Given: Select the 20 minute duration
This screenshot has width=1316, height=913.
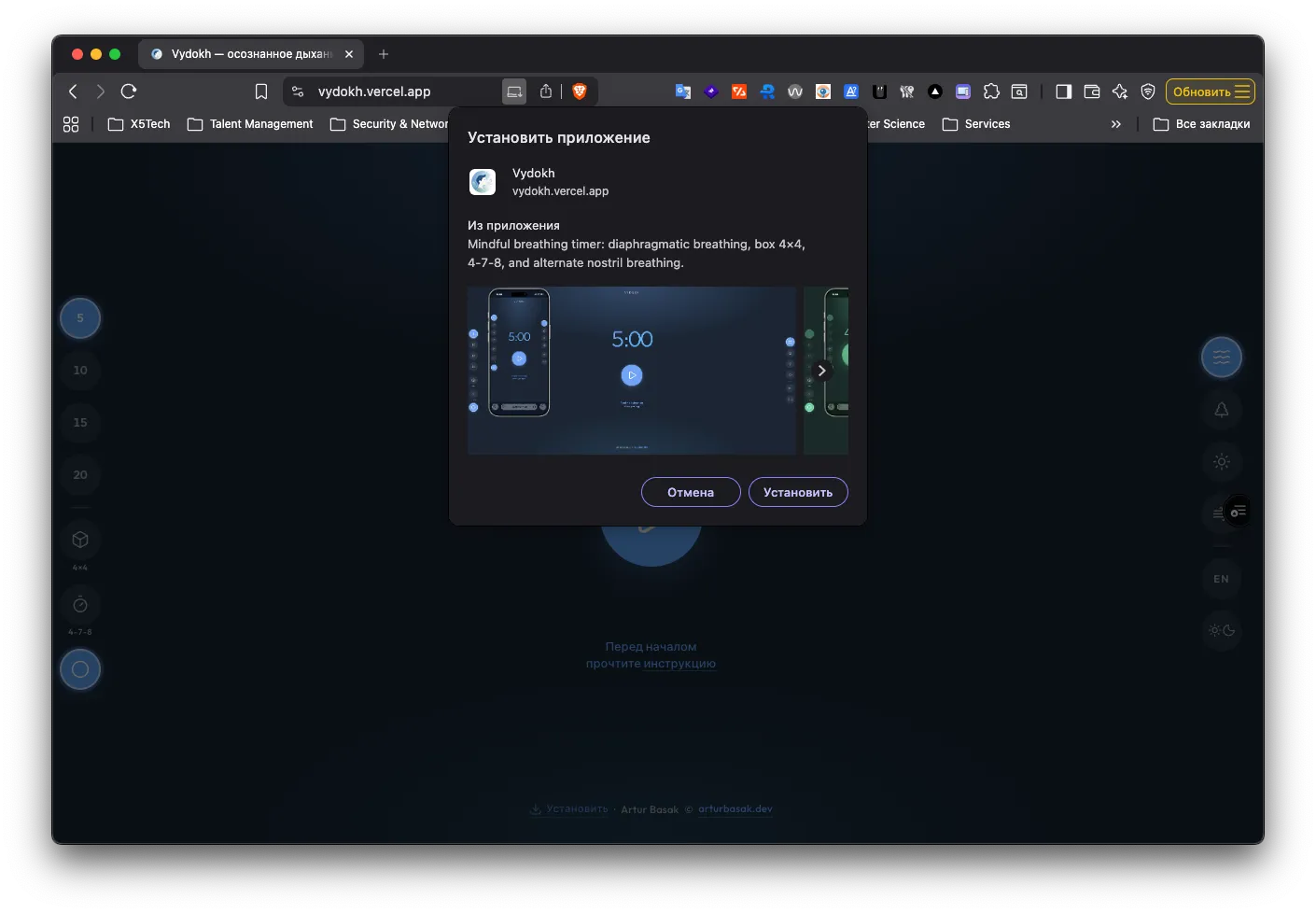Looking at the screenshot, I should [80, 475].
